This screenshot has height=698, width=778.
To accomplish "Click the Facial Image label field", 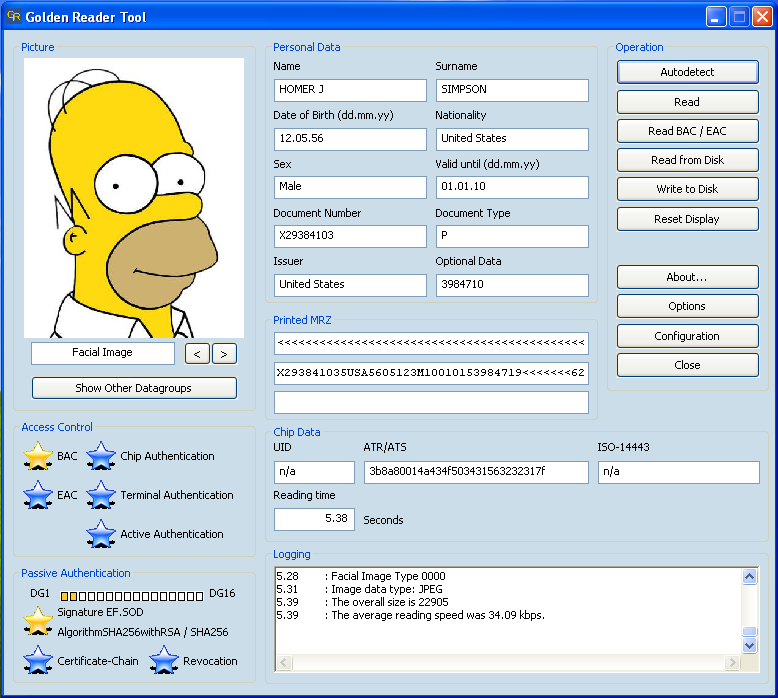I will pyautogui.click(x=103, y=353).
